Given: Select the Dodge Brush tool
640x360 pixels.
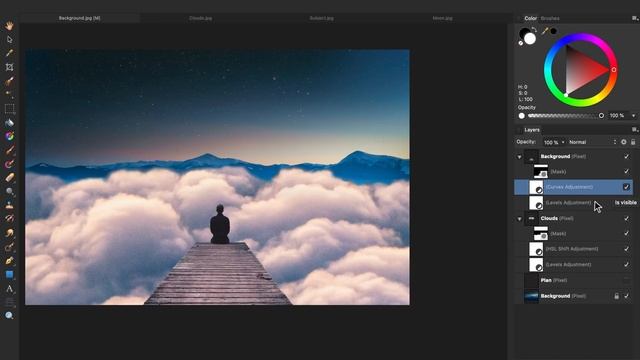Looking at the screenshot, I should tap(9, 191).
